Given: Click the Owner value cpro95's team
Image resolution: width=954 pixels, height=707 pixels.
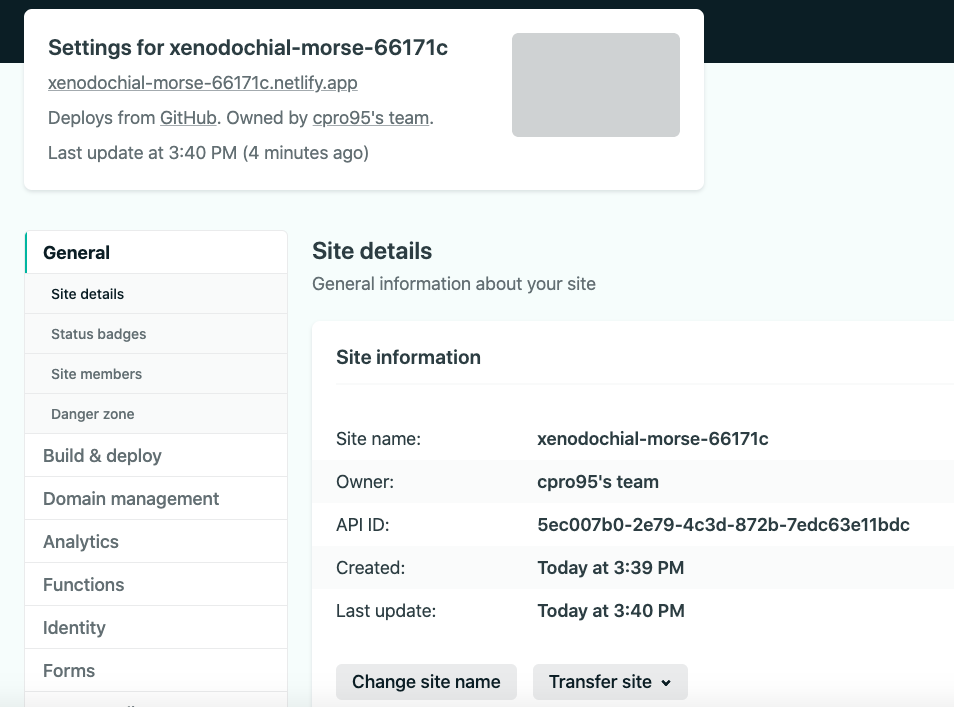Looking at the screenshot, I should click(x=598, y=482).
